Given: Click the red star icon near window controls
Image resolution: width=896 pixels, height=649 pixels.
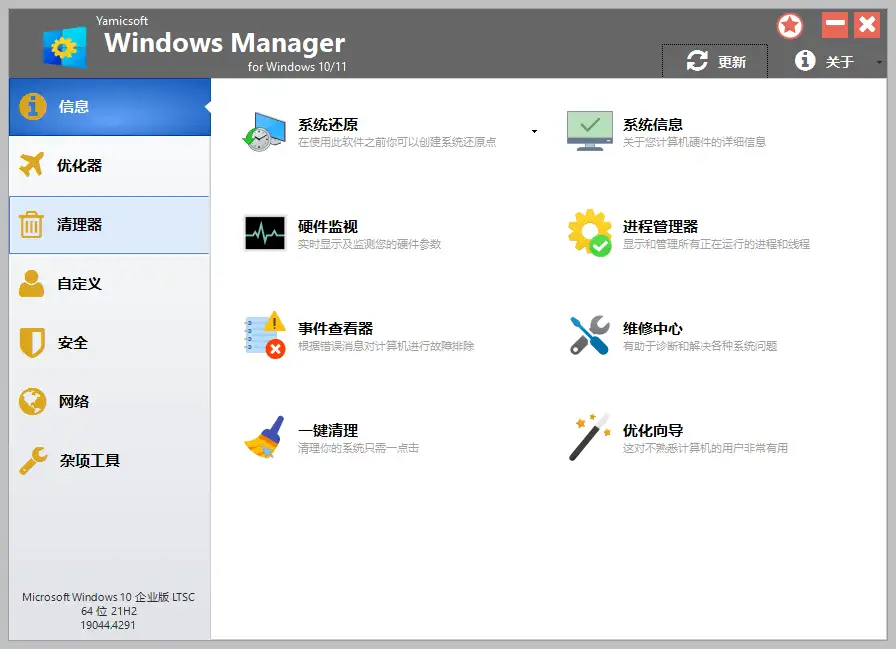Looking at the screenshot, I should pyautogui.click(x=790, y=25).
